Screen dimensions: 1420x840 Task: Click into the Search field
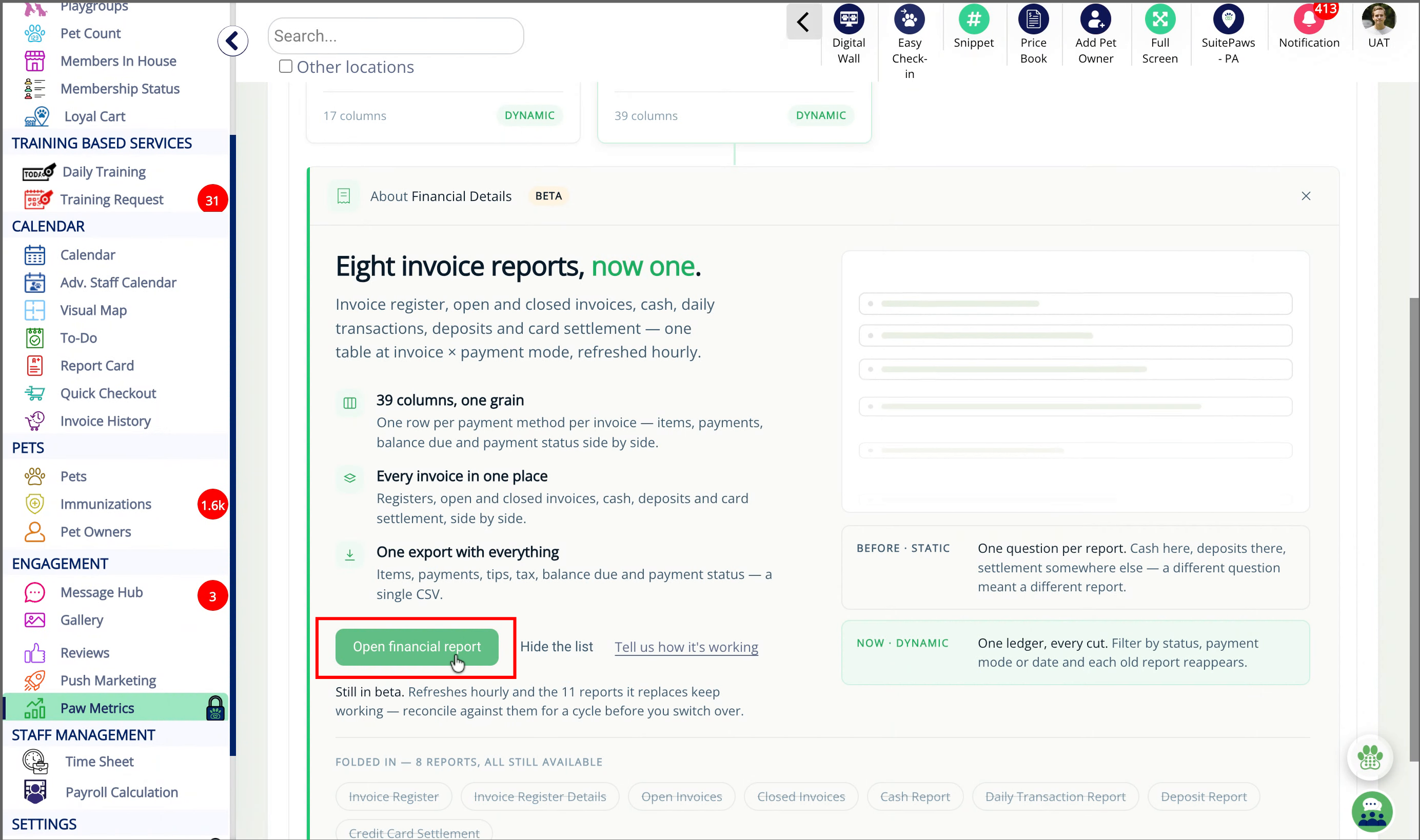tap(395, 36)
